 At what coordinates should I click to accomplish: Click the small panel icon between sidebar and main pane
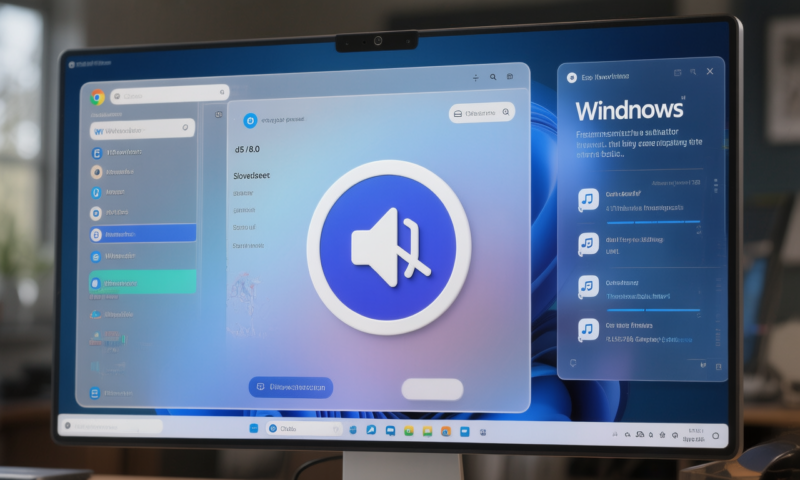tap(218, 114)
